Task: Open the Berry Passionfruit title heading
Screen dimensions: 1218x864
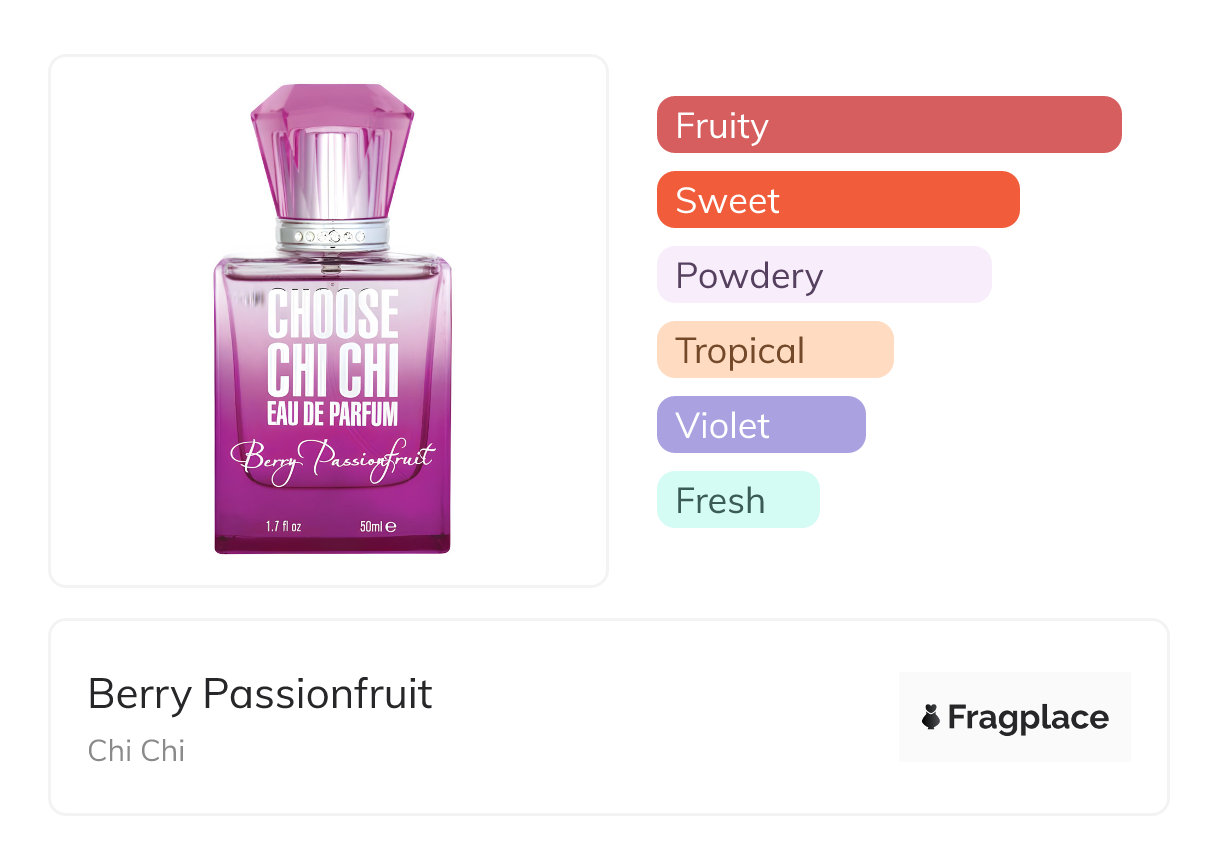Action: (x=260, y=694)
